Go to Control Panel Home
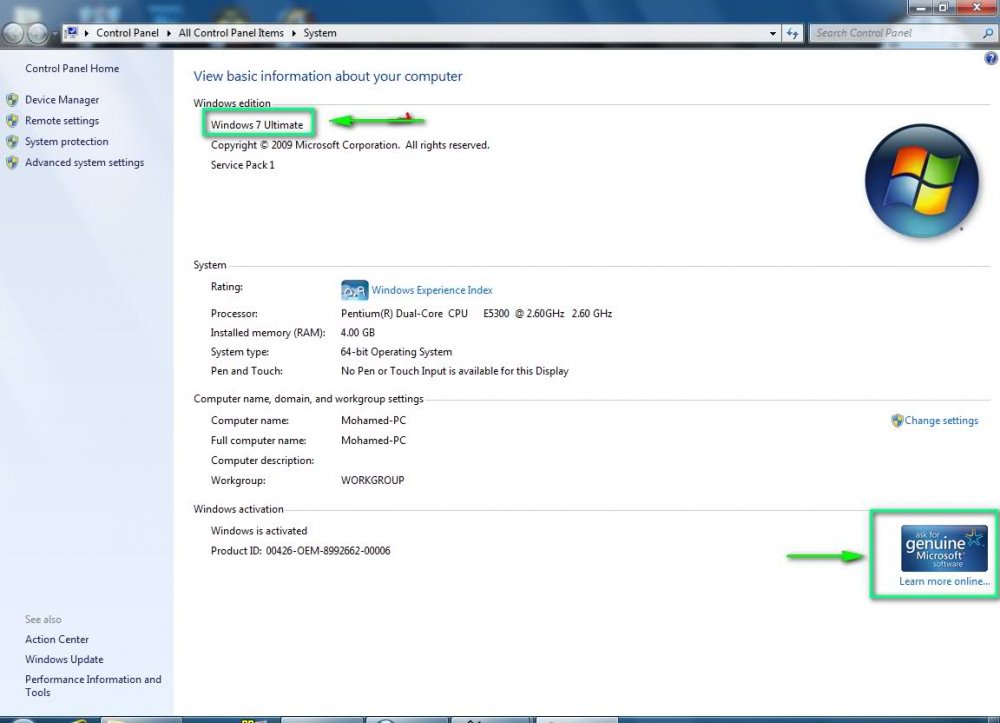1000x723 pixels. (71, 68)
